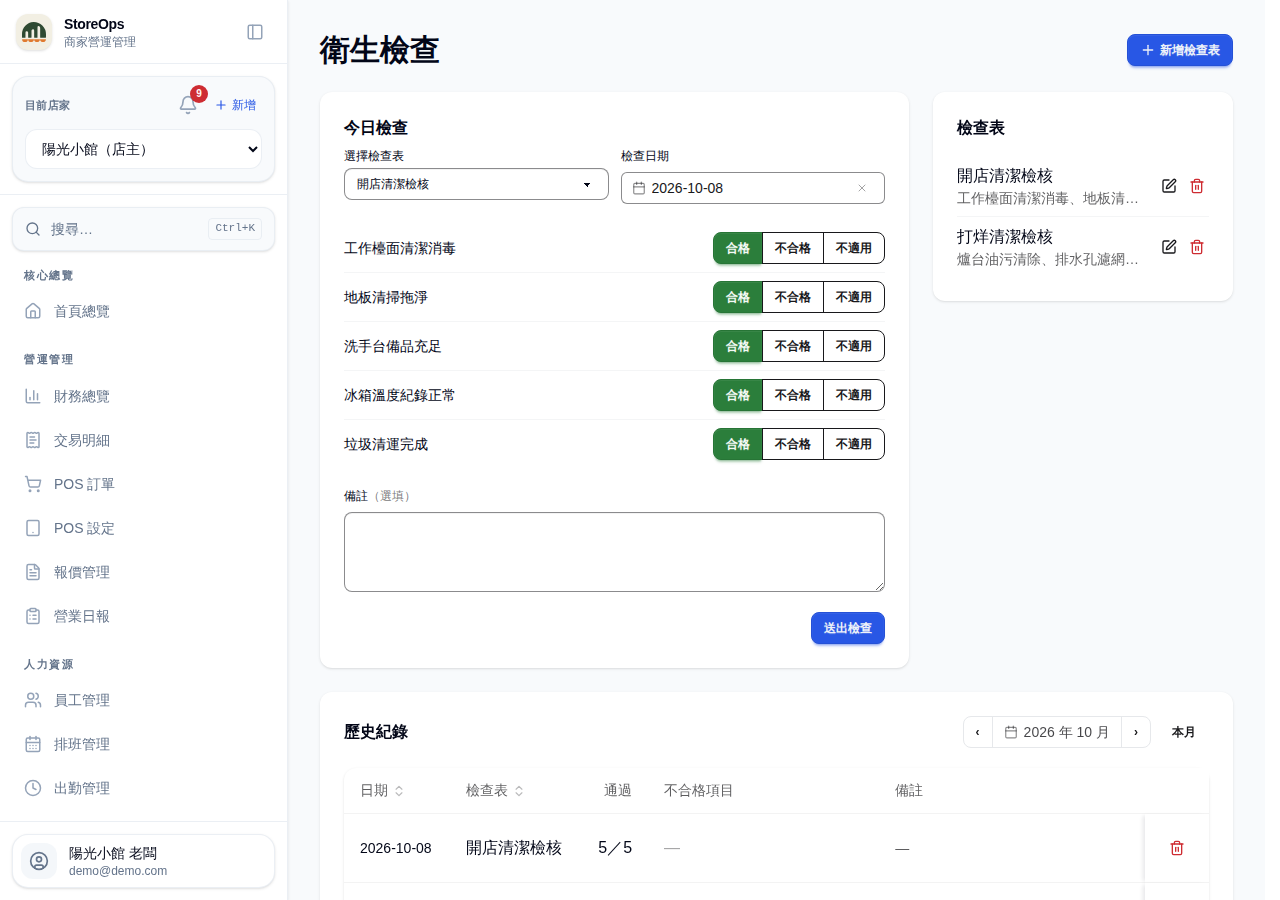
Task: Open the 目前店家 store selector
Action: pos(143,149)
